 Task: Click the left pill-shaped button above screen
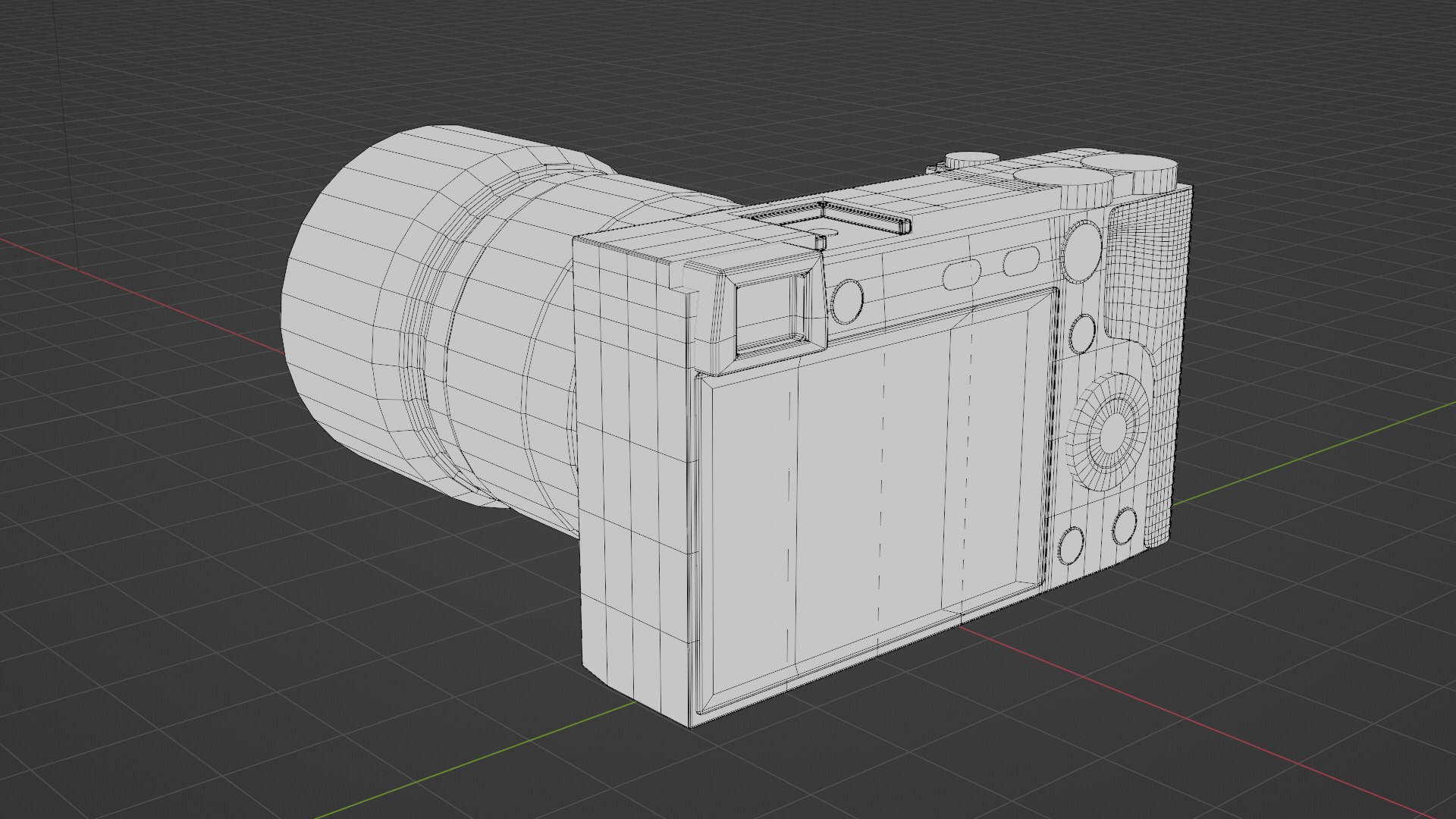pos(962,275)
